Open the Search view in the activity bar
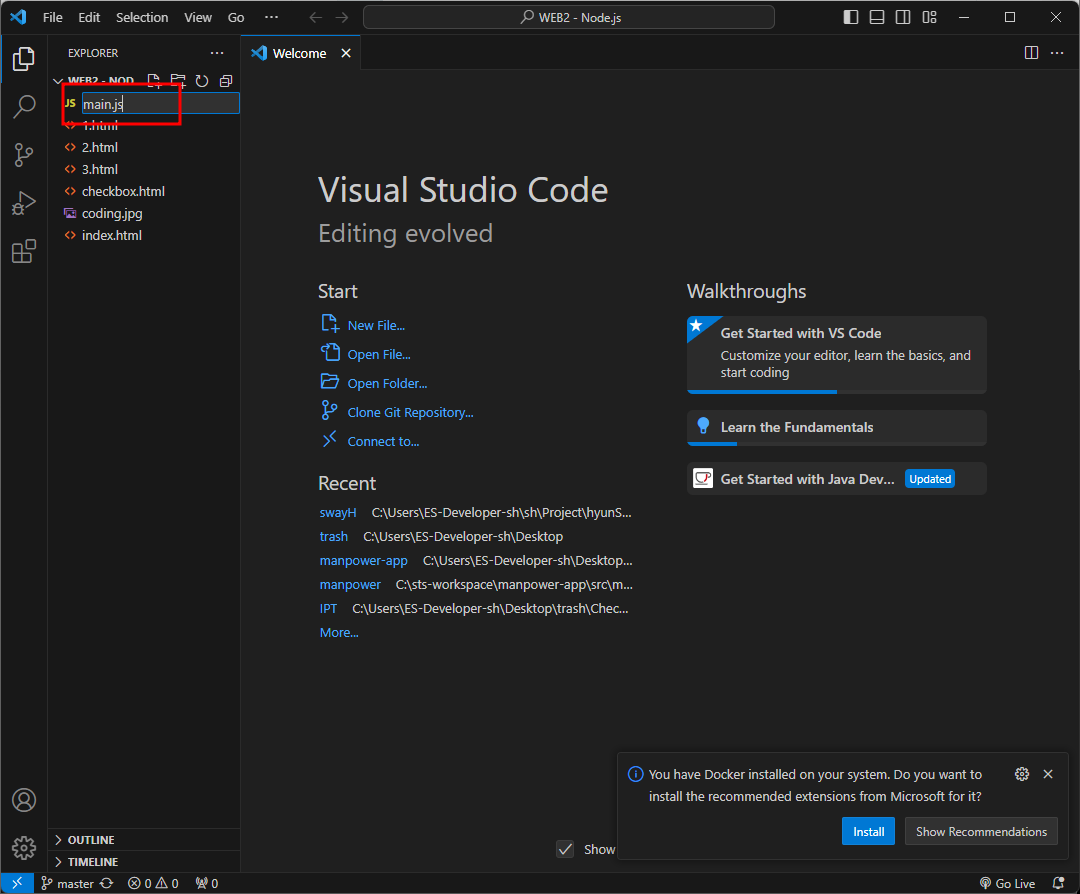 [23, 107]
